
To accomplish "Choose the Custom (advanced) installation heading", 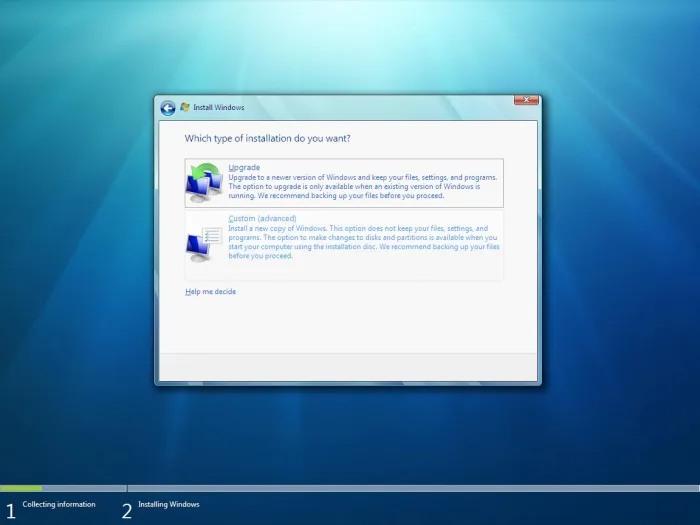I will (262, 218).
